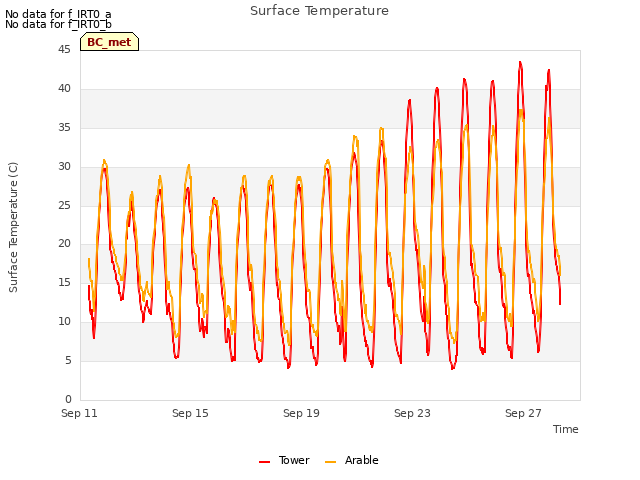Click the 25 y-axis tick label

point(64,205)
